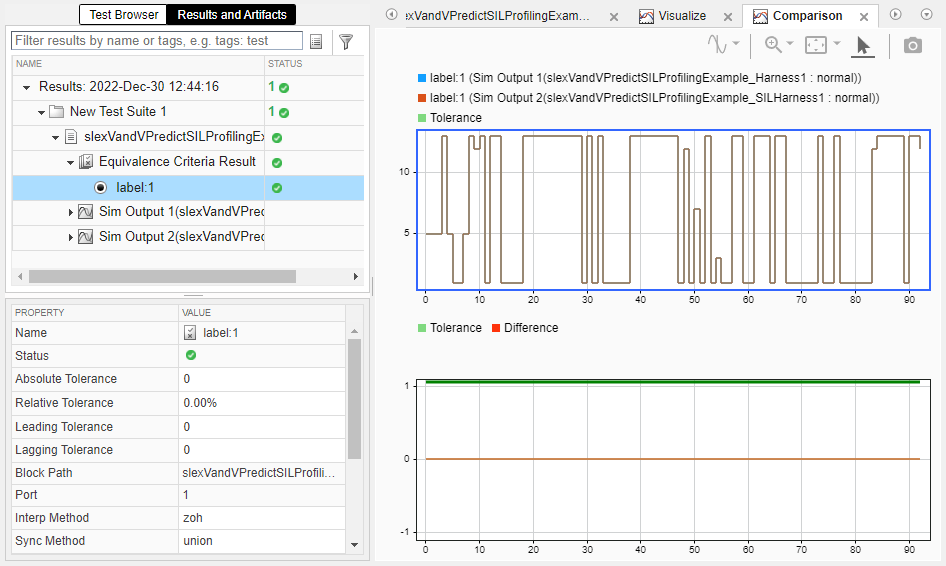
Task: Click the snapshot camera icon
Action: [x=912, y=45]
